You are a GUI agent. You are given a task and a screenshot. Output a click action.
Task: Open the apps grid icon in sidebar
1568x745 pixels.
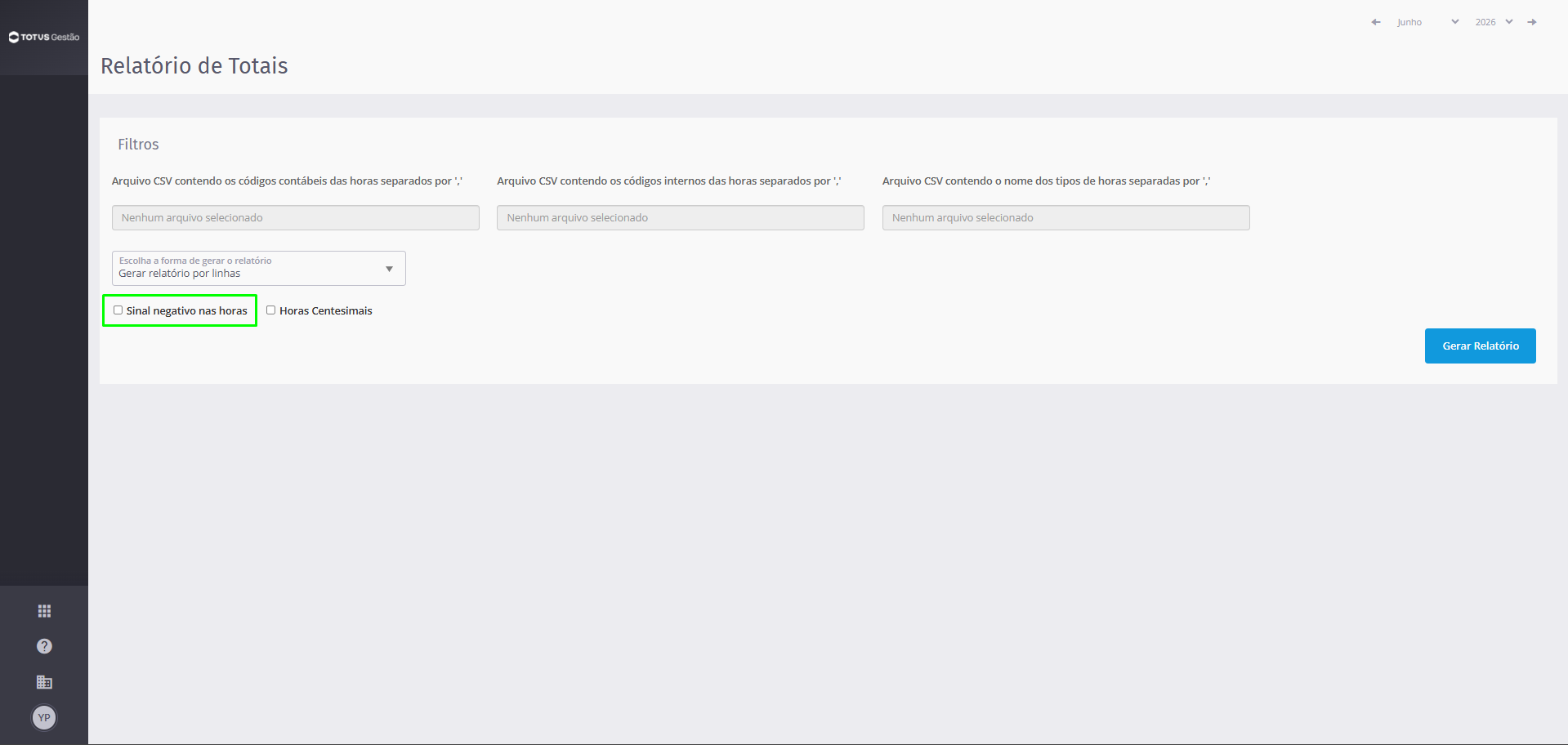(44, 611)
